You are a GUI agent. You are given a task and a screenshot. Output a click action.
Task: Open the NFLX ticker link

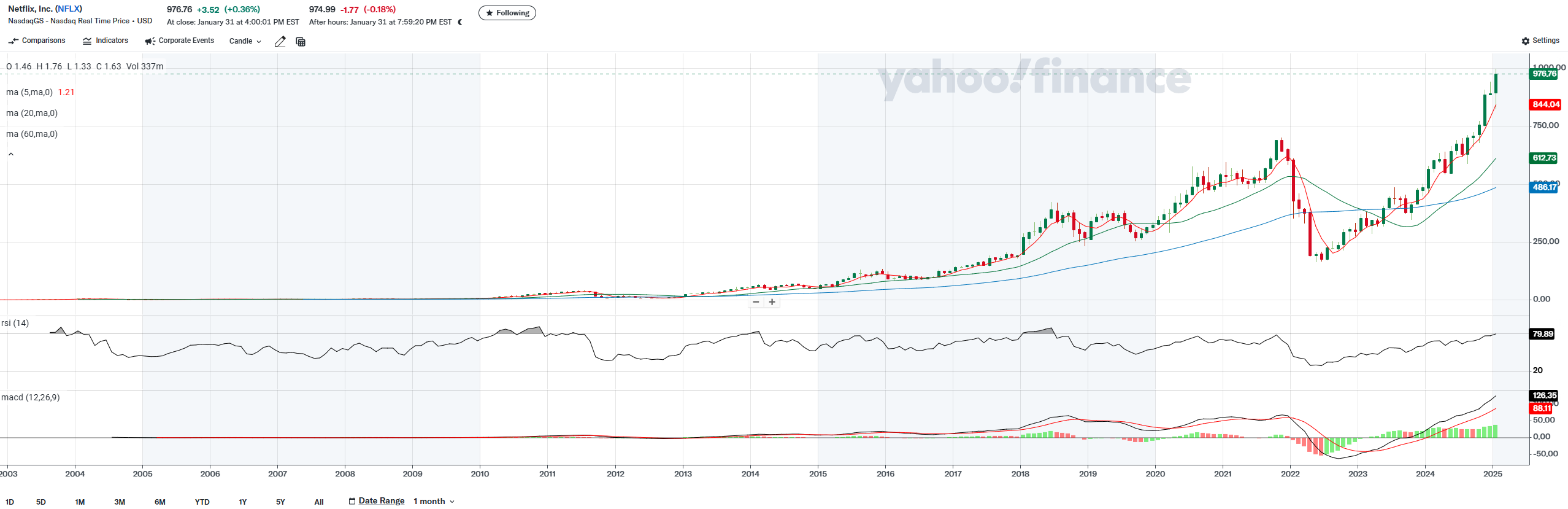tap(69, 9)
